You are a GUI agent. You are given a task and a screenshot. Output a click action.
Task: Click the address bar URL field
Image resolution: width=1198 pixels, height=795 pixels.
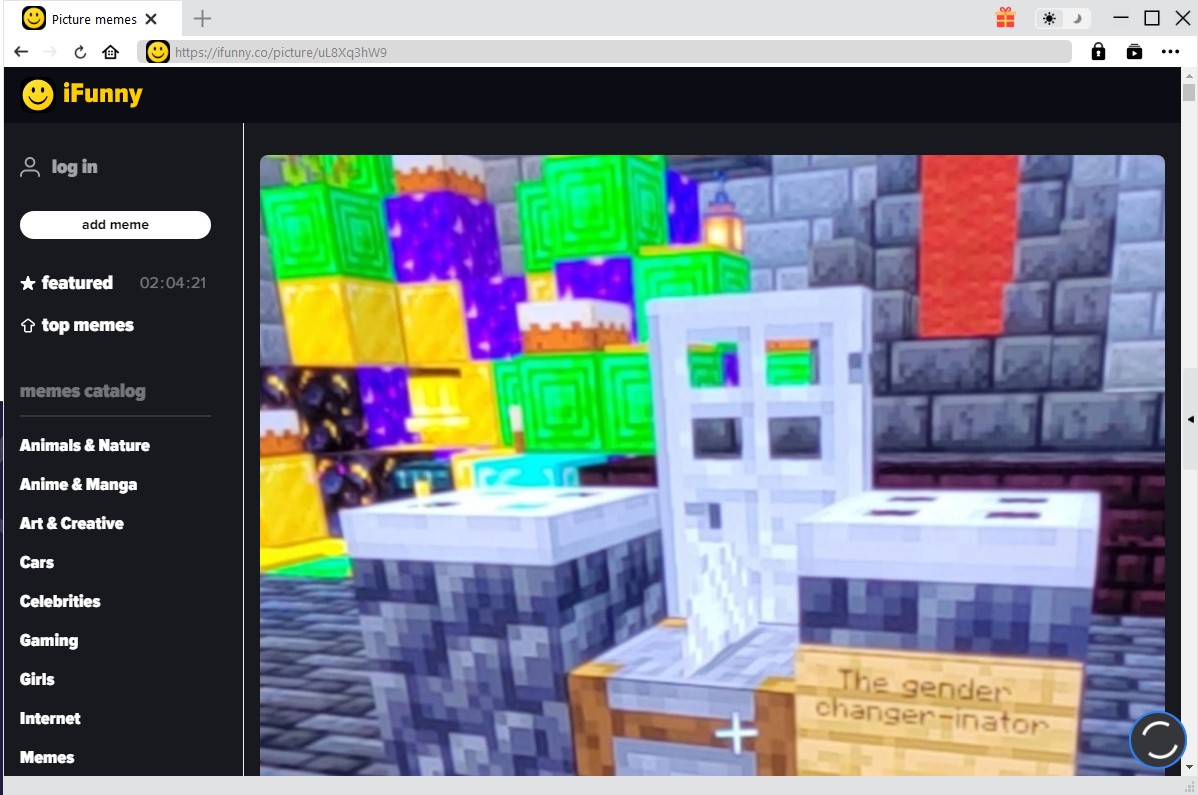click(x=620, y=52)
